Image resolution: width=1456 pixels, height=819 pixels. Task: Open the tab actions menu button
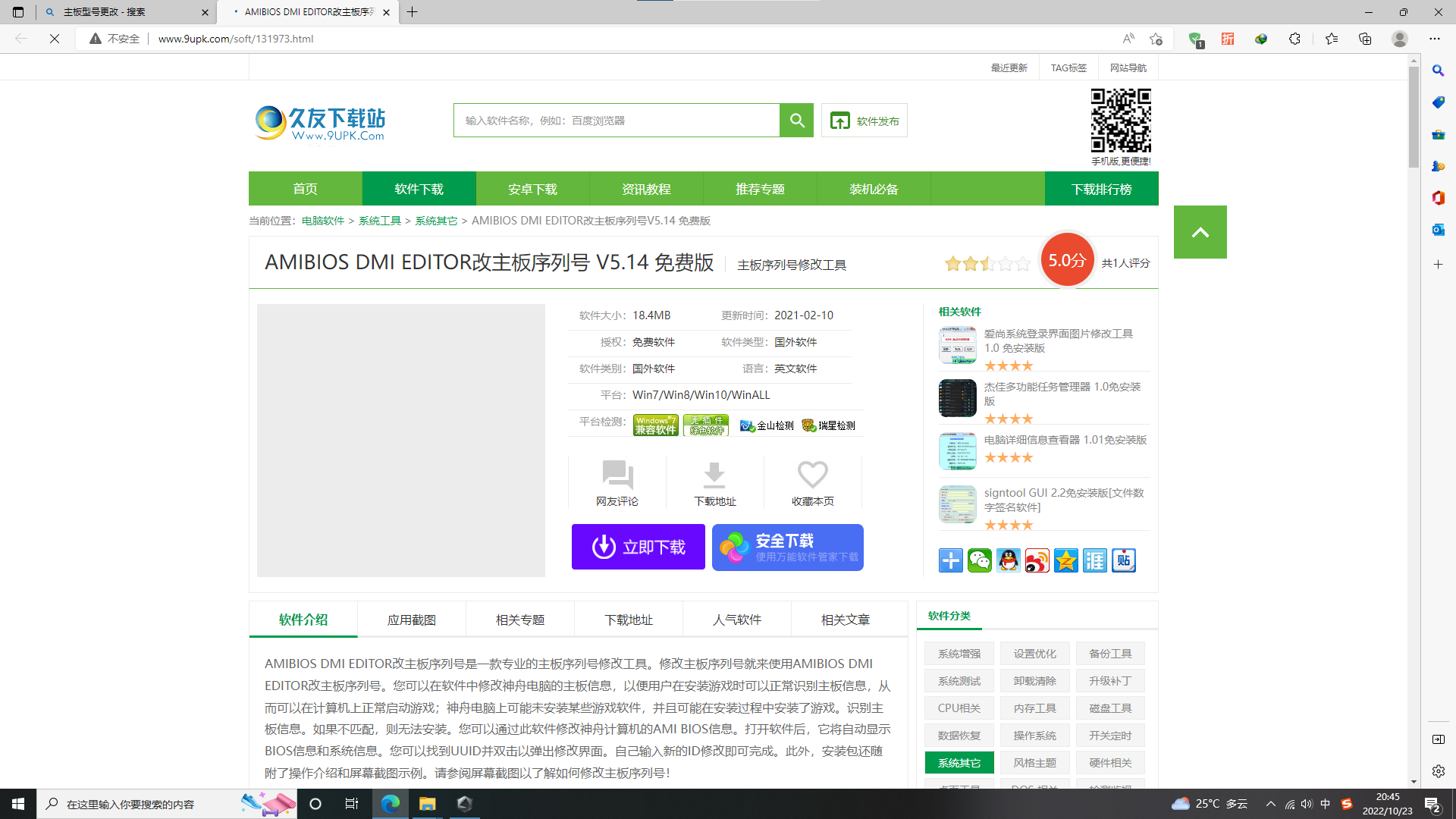coord(18,12)
